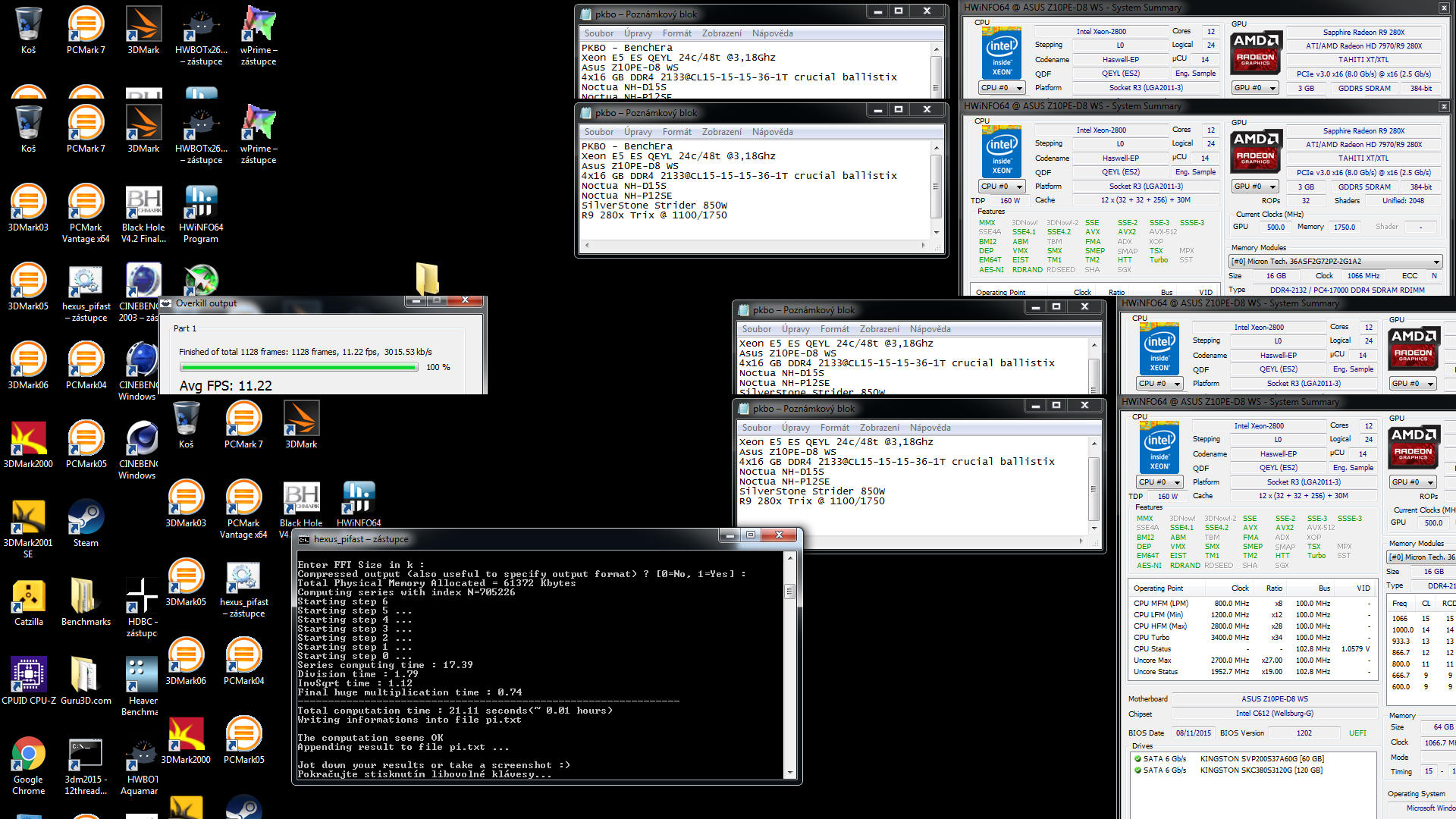Click the hexus_pifast console scroll-down arrow

pos(790,773)
